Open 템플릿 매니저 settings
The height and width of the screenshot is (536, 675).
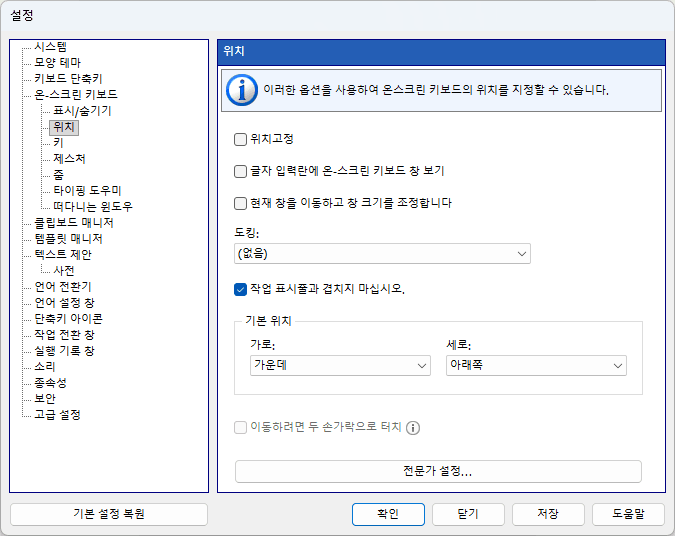(x=68, y=239)
